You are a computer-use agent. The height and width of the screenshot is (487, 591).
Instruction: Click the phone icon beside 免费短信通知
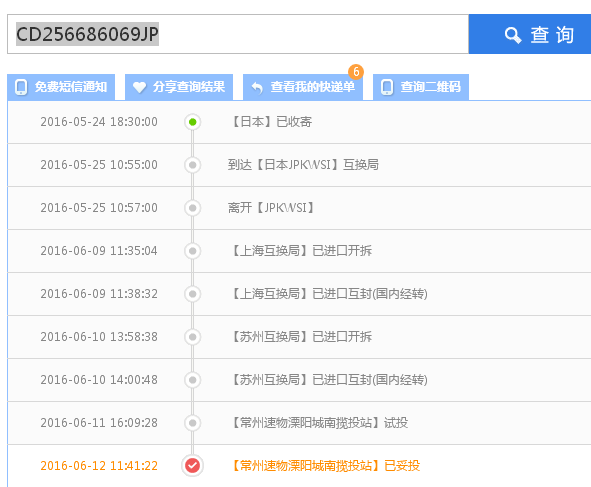(x=21, y=87)
